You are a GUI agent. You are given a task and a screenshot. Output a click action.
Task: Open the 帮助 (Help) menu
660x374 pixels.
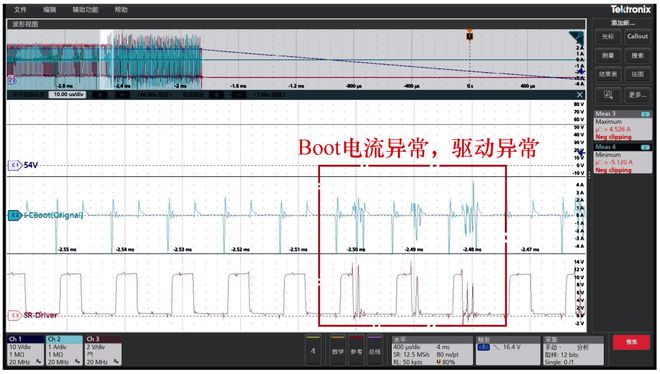[x=121, y=10]
